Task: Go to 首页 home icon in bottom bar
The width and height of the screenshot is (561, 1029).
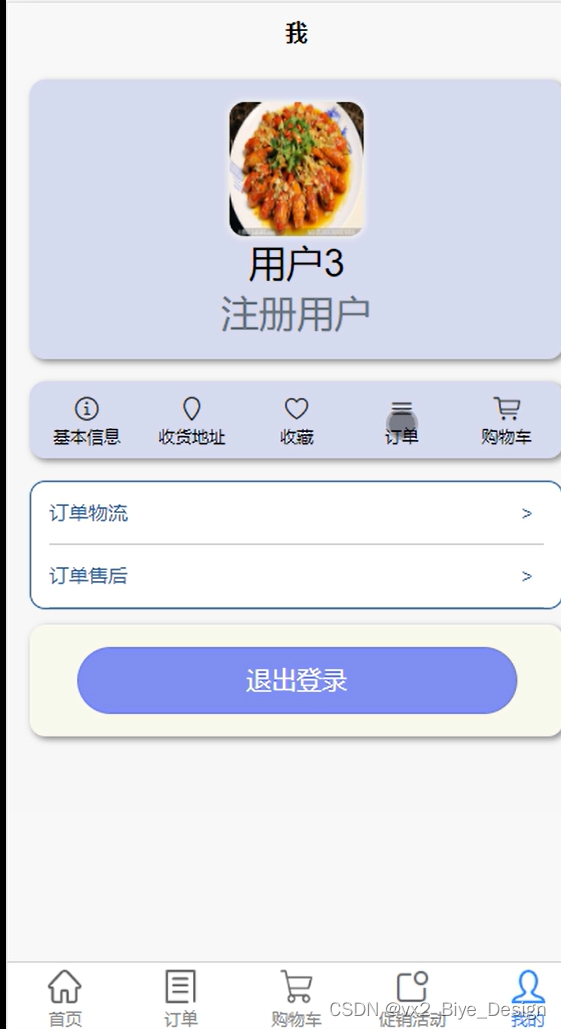Action: [x=65, y=986]
